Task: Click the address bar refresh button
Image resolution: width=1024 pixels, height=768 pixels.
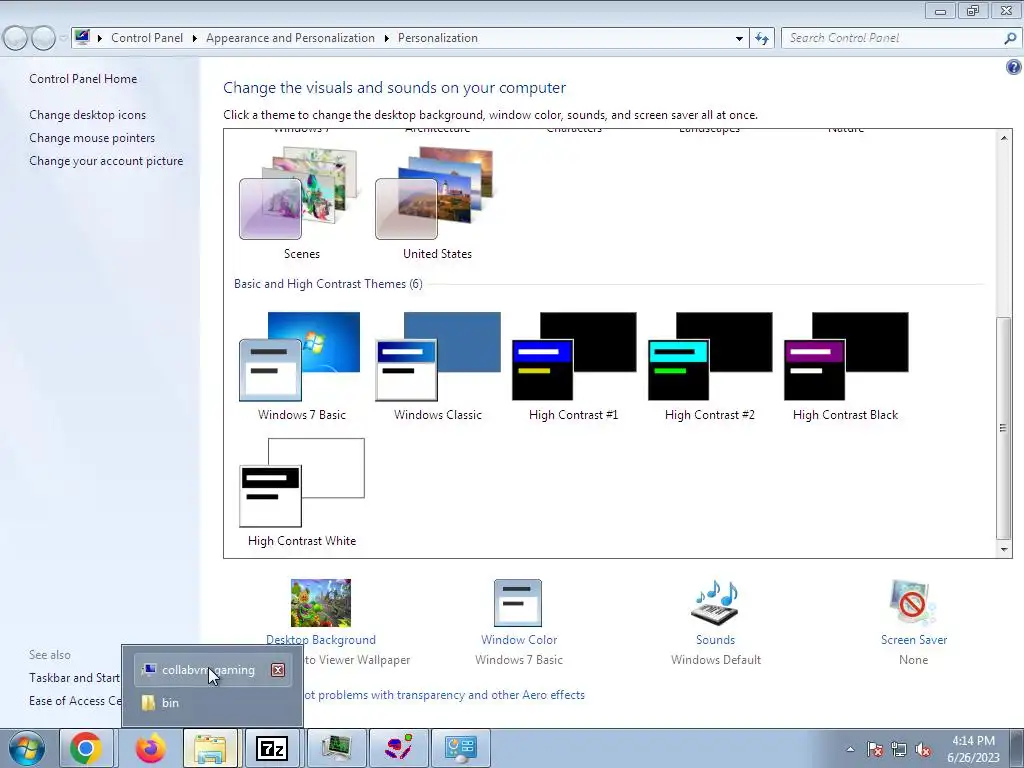Action: [x=762, y=39]
